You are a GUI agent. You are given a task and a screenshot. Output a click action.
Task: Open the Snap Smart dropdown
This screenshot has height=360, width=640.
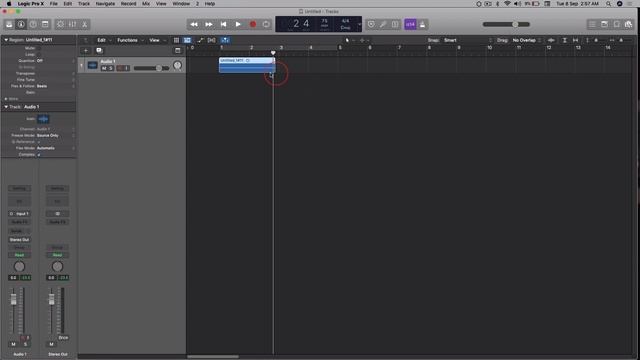[468, 40]
